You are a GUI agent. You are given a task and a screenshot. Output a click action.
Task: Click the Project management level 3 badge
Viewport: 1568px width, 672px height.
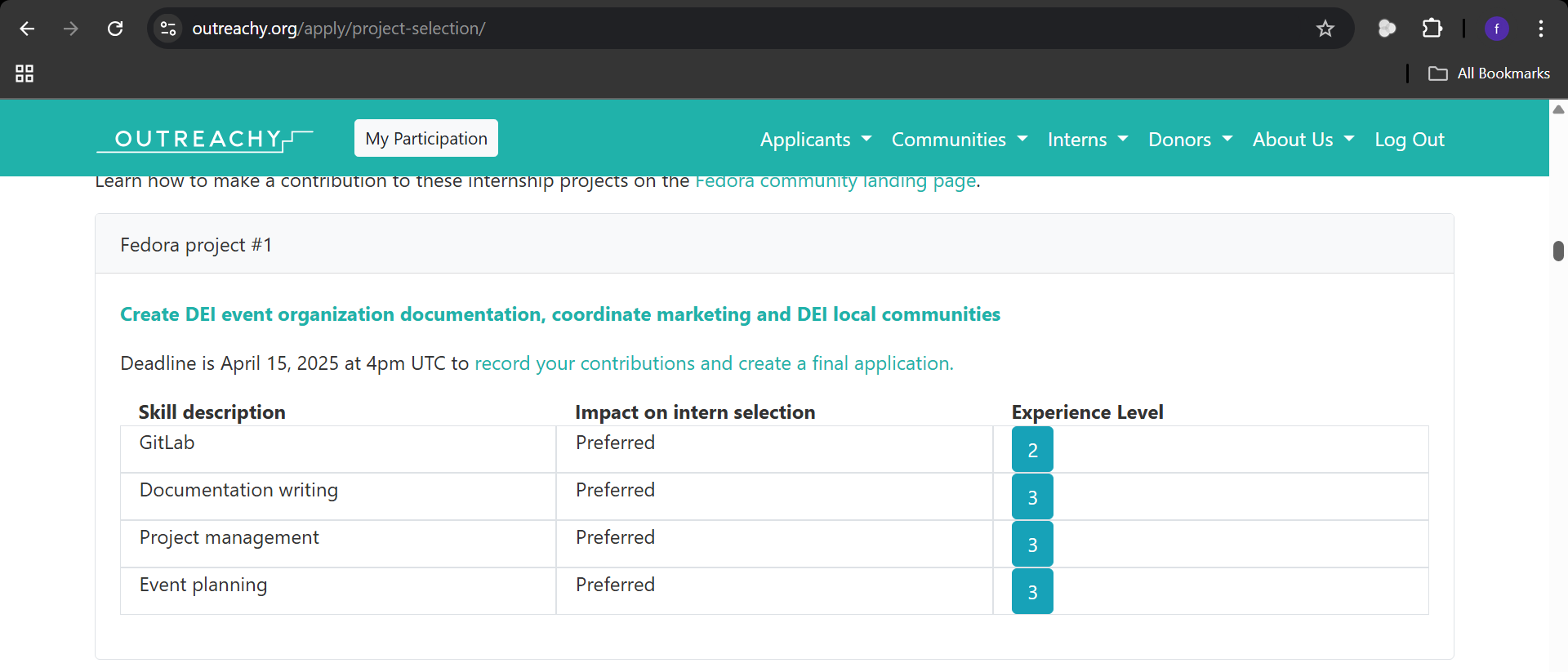pos(1032,545)
